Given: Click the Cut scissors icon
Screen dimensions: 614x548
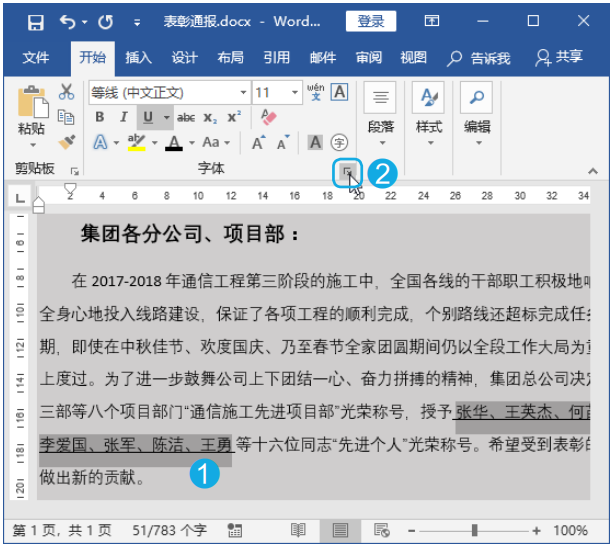Looking at the screenshot, I should click(x=67, y=92).
